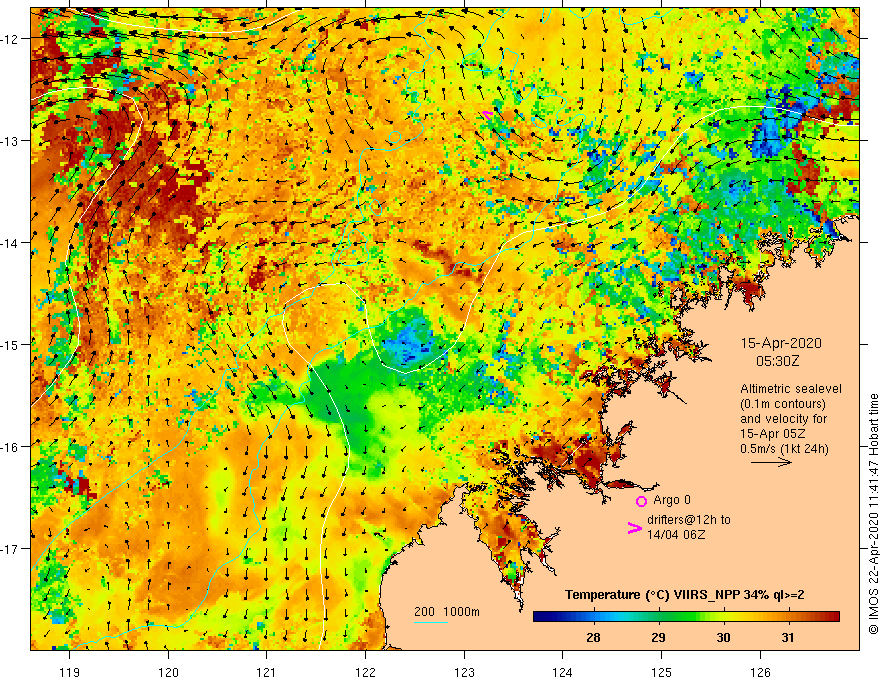Click the -17 latitude axis label
Viewport: 880px width, 680px height.
coord(10,549)
